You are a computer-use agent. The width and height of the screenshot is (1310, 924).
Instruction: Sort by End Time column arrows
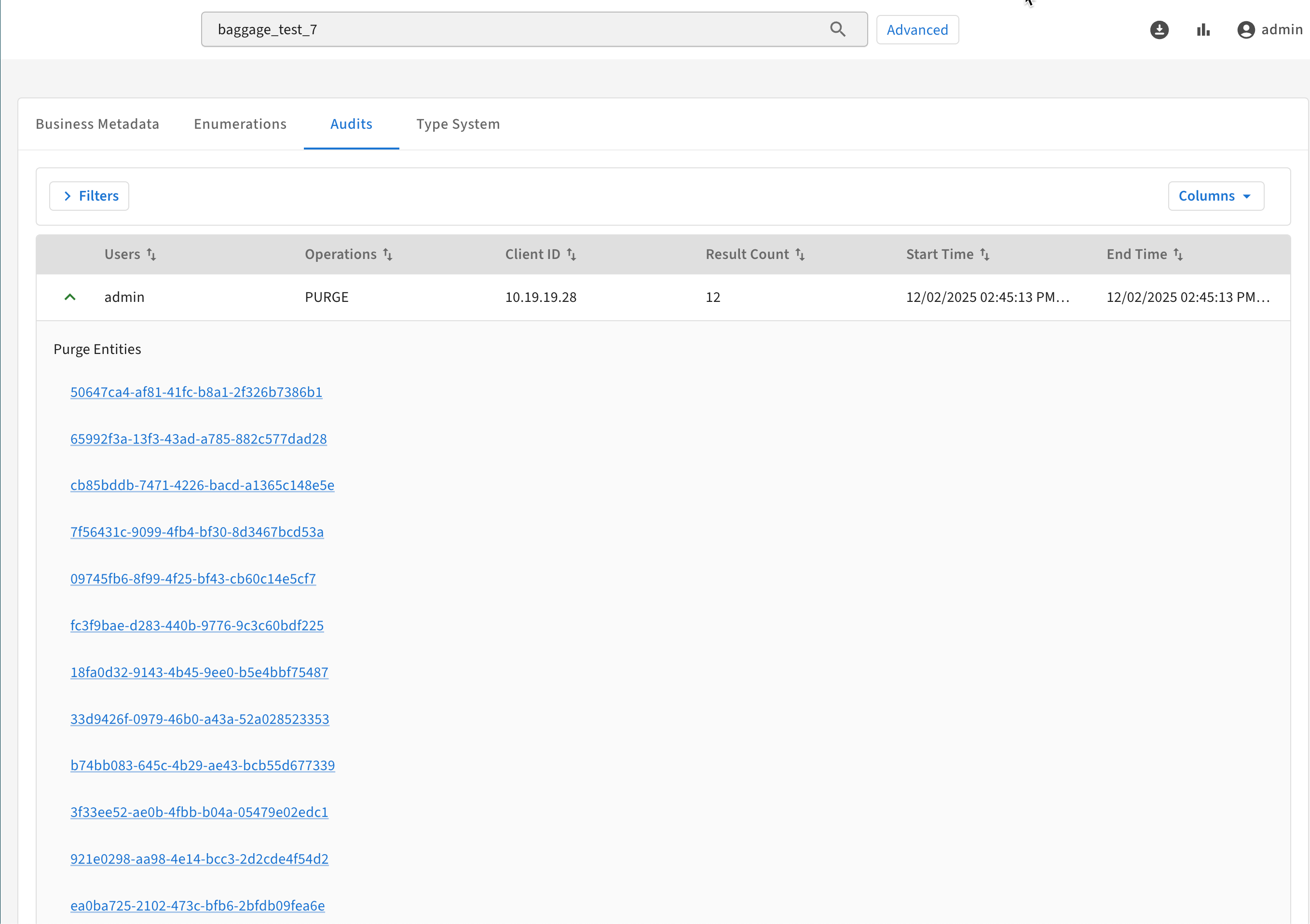point(1178,254)
